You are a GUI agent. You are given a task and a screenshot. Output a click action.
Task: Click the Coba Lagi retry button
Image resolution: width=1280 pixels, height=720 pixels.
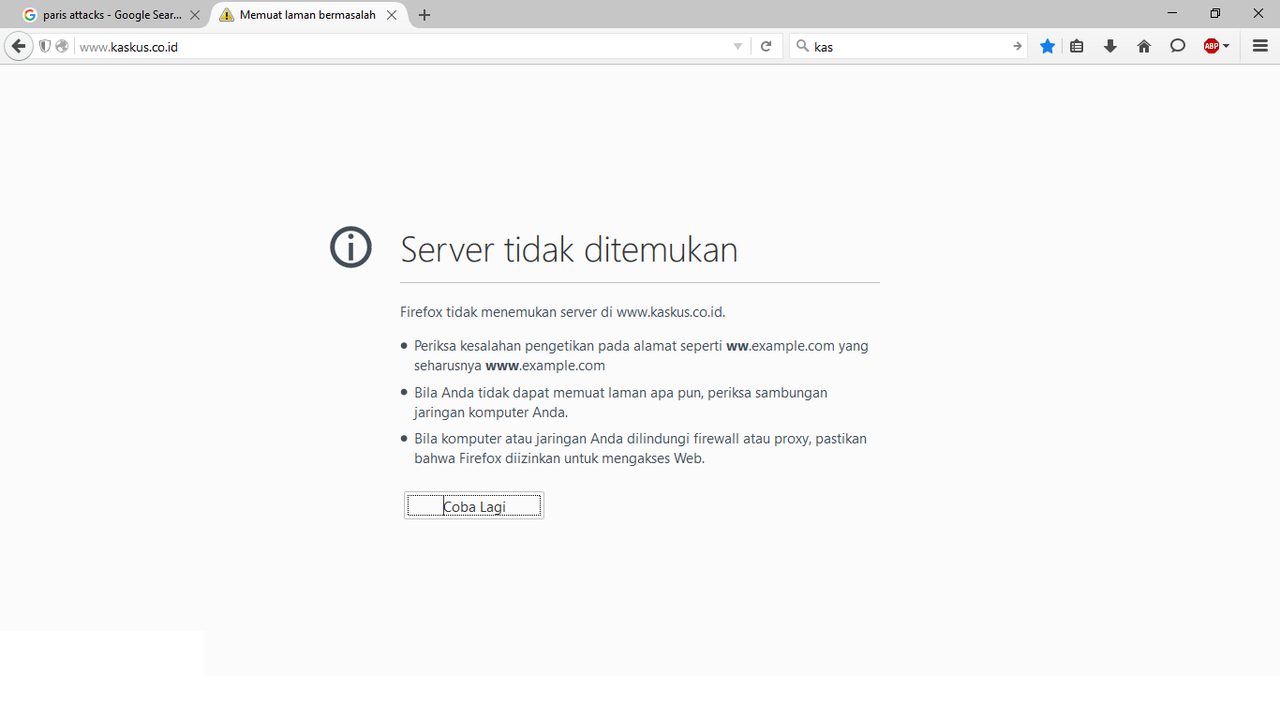click(474, 506)
